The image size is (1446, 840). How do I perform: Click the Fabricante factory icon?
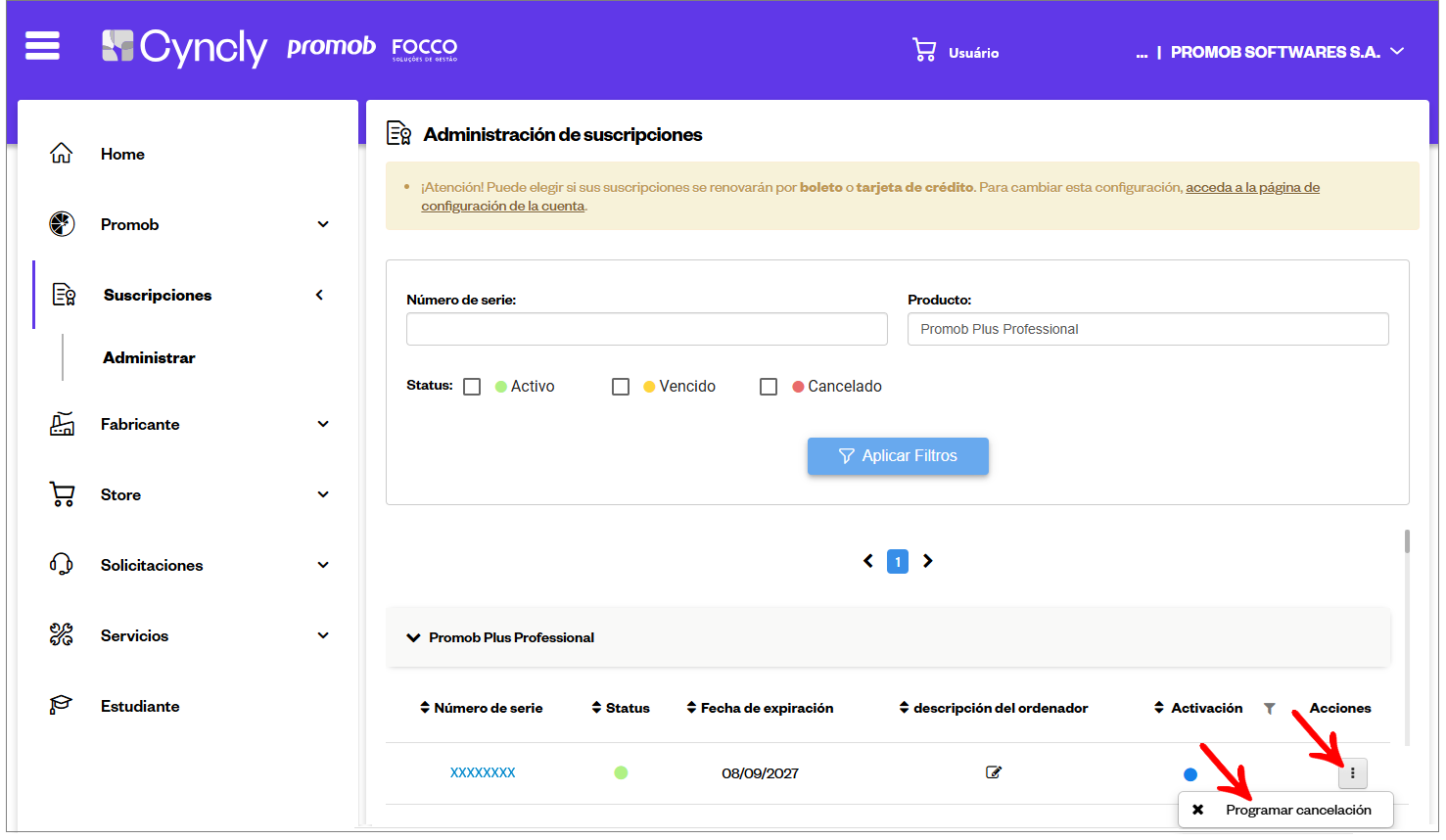point(62,424)
